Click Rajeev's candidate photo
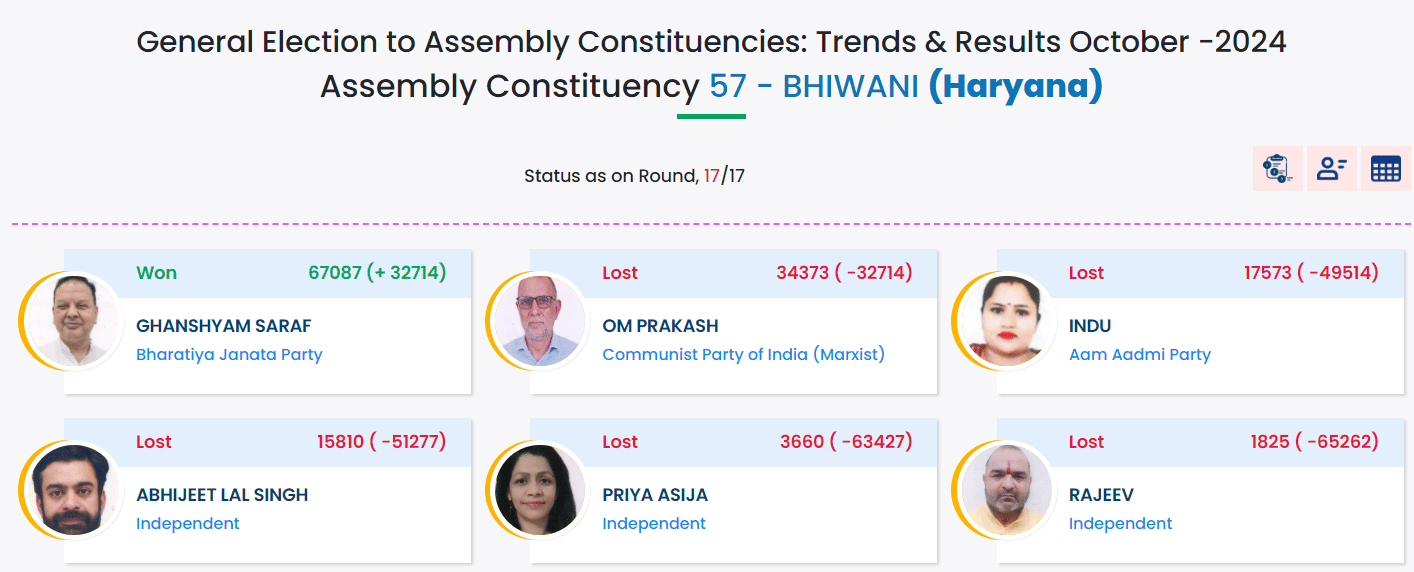This screenshot has width=1414, height=572. coord(1005,490)
